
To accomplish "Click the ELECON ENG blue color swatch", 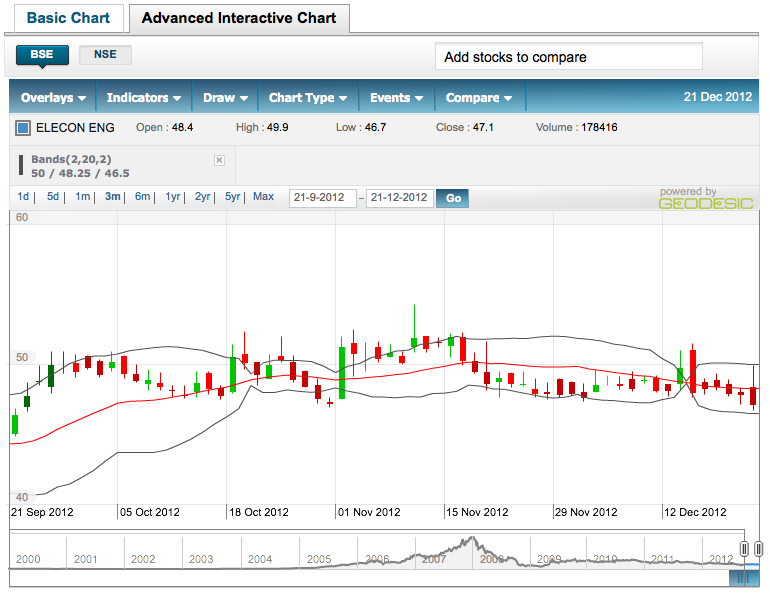I will tap(23, 128).
